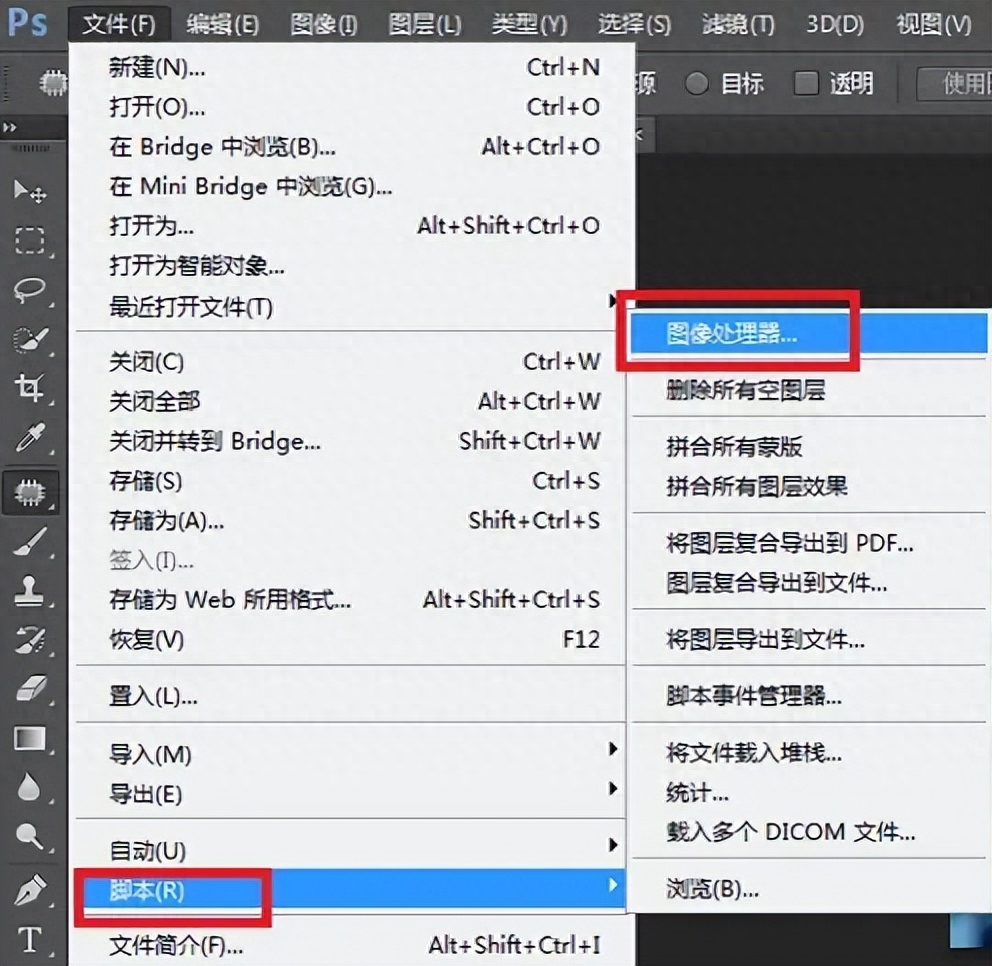This screenshot has width=992, height=966.
Task: Expand 最近打开文件(T) submenu
Action: click(351, 307)
